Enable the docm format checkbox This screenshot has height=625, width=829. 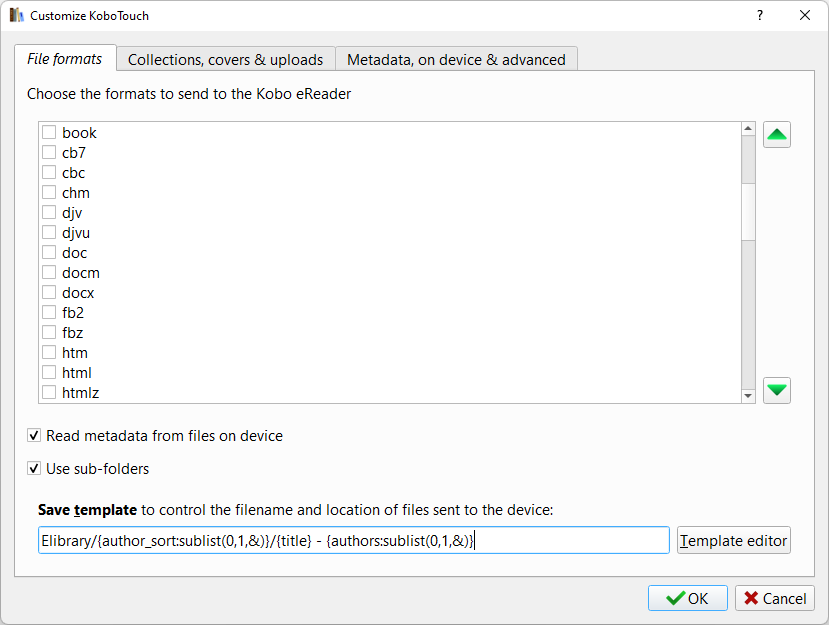pyautogui.click(x=49, y=272)
